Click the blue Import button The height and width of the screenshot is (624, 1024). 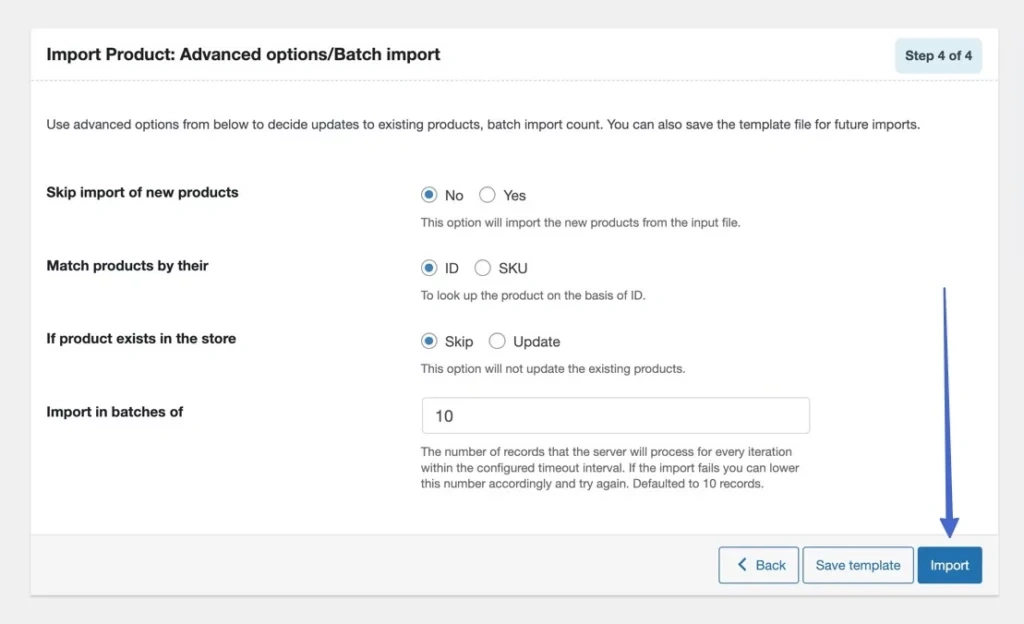949,565
